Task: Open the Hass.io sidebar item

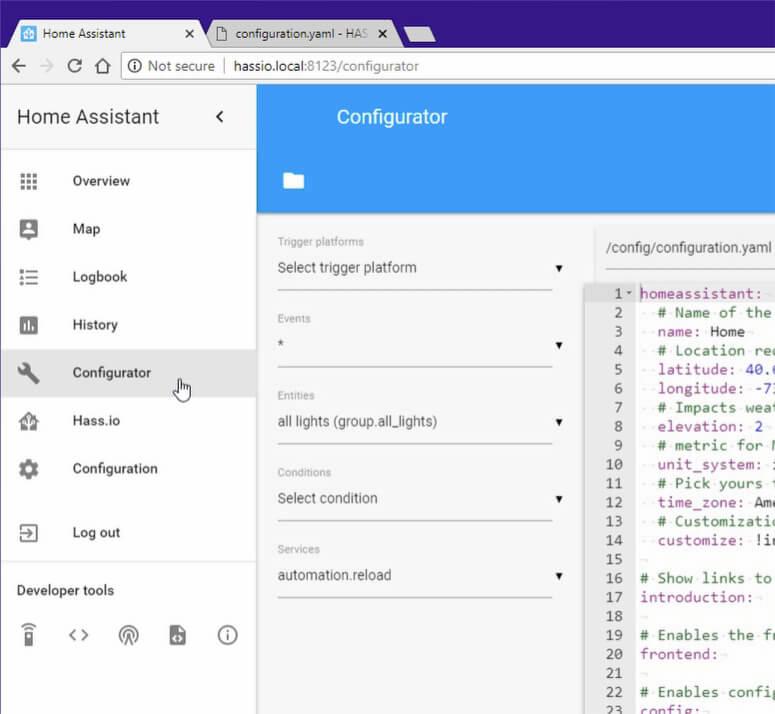Action: tap(128, 421)
